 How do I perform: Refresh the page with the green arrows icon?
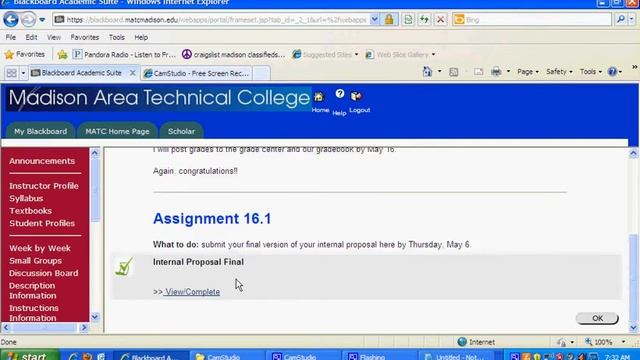[424, 20]
